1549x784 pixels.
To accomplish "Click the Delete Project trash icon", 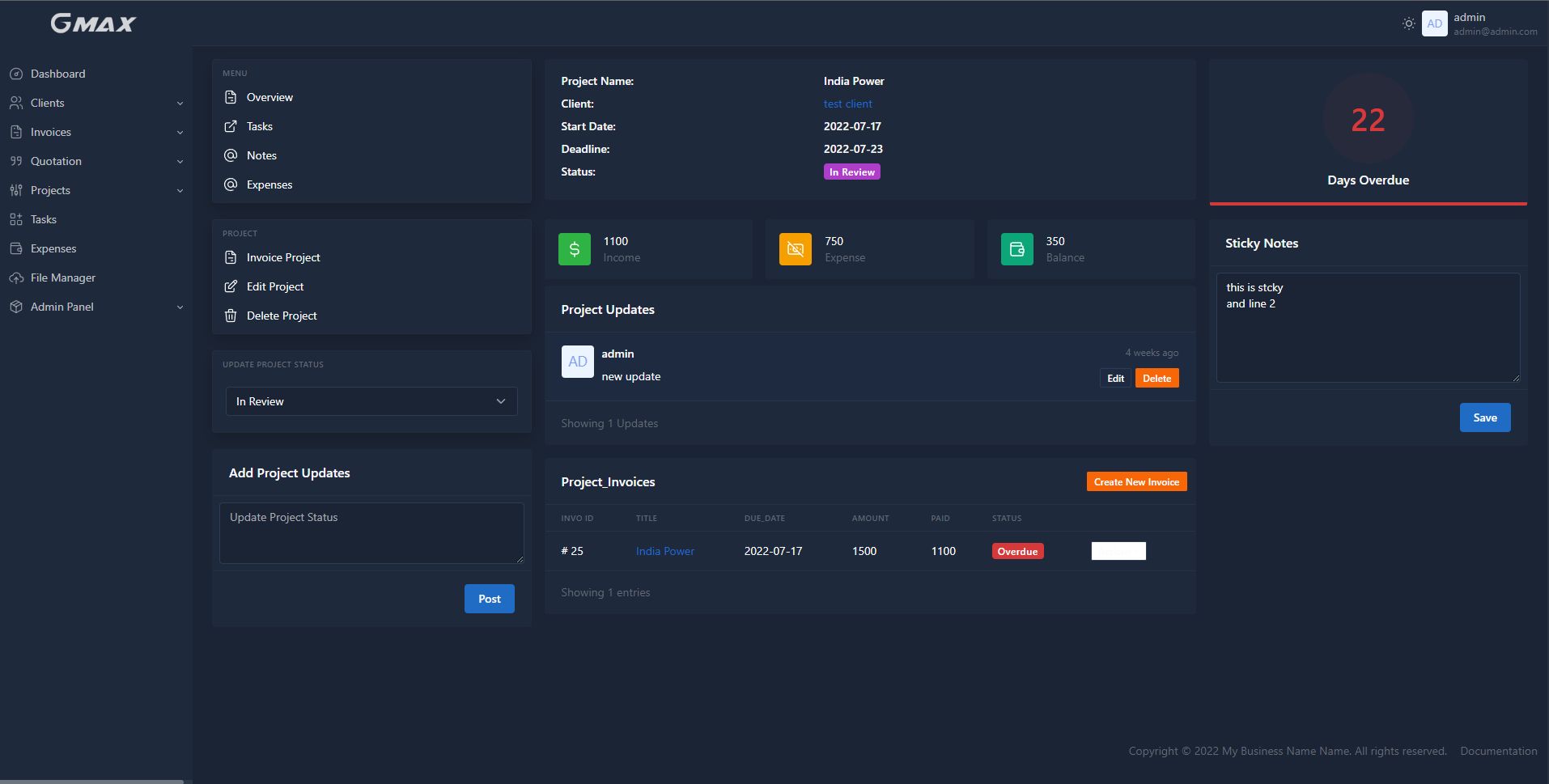I will [231, 316].
